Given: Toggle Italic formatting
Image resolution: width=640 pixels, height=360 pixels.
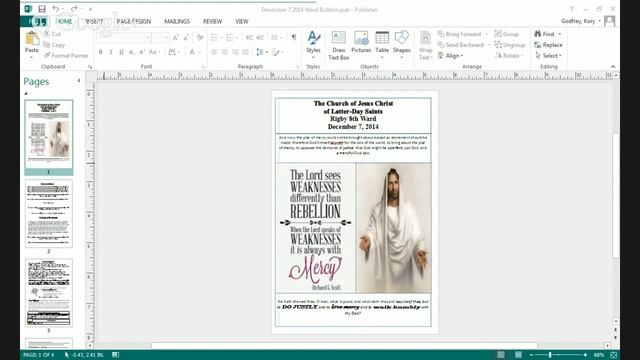Looking at the screenshot, I should [x=111, y=52].
